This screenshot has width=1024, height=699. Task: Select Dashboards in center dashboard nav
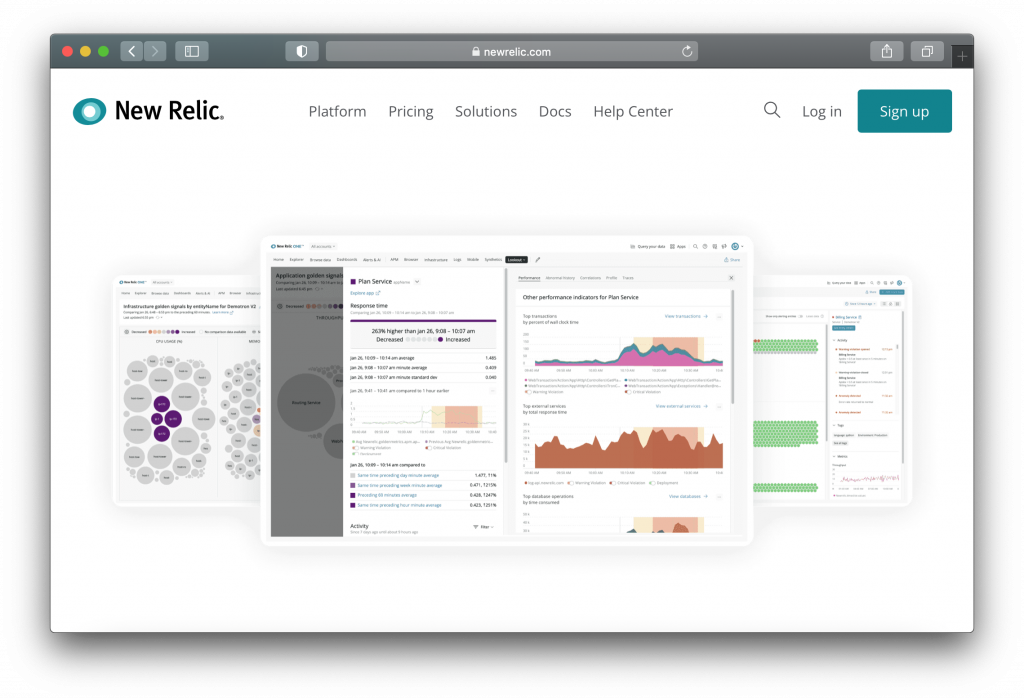pyautogui.click(x=347, y=260)
